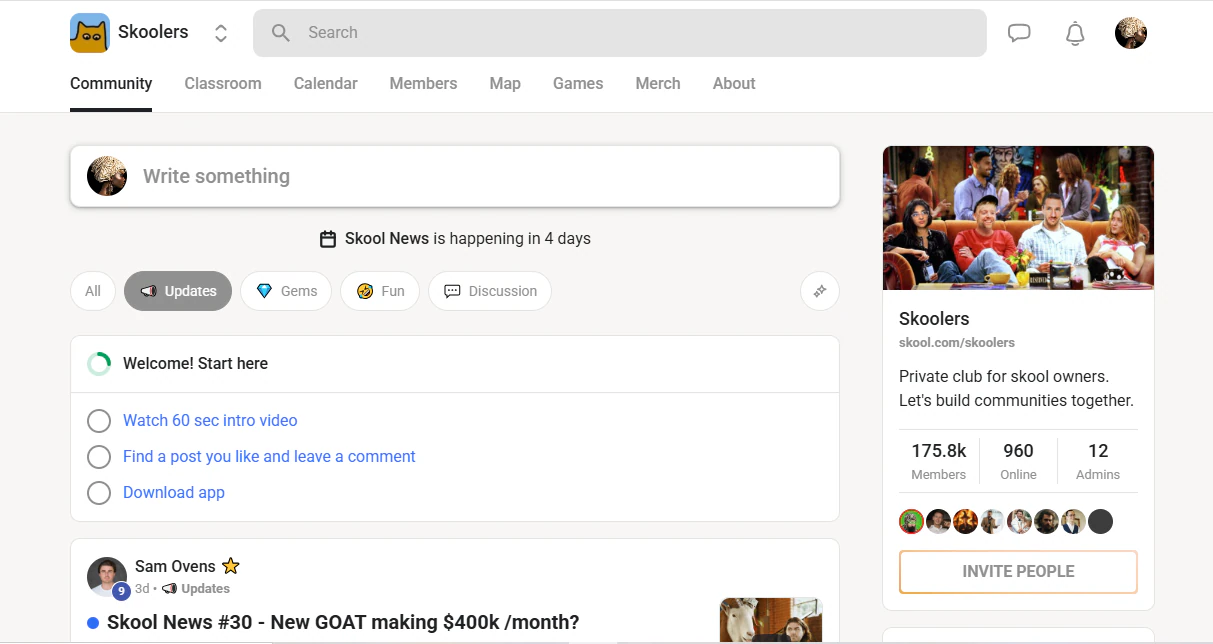This screenshot has width=1213, height=644.
Task: Select the Fun category filter
Action: click(380, 291)
